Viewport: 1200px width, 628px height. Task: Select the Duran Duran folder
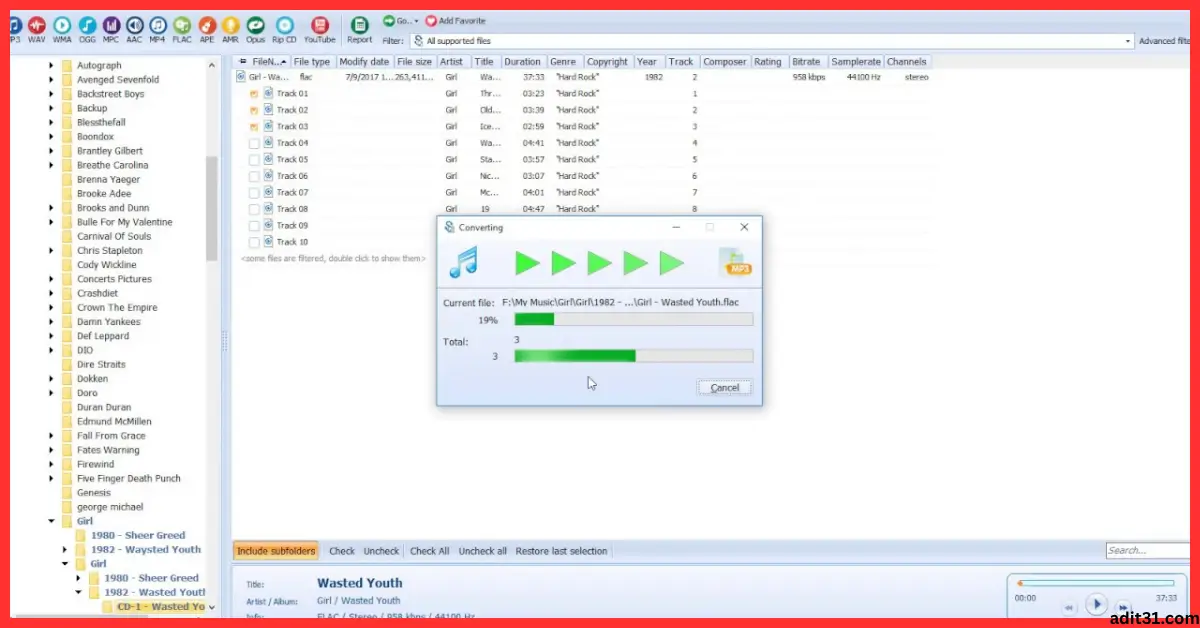point(104,407)
